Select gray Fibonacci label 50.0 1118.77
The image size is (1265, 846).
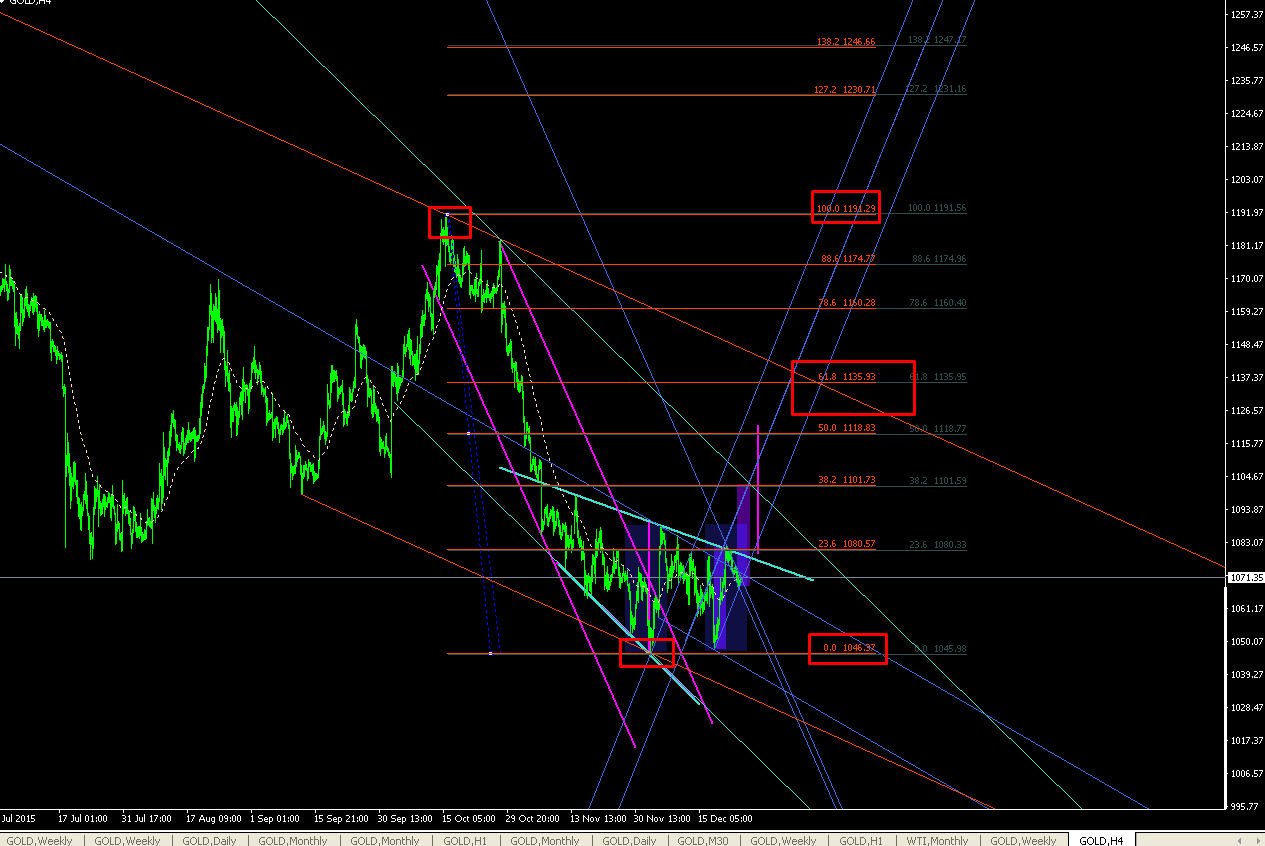tap(938, 428)
